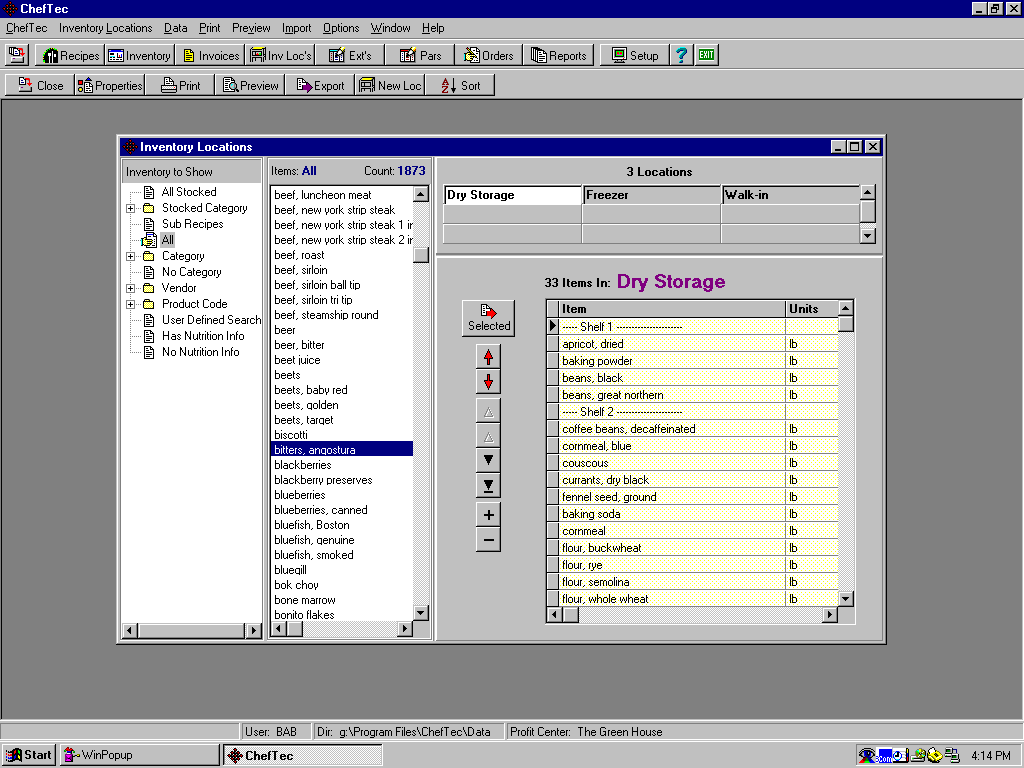Expand the Category tree node
The image size is (1024, 768).
131,255
